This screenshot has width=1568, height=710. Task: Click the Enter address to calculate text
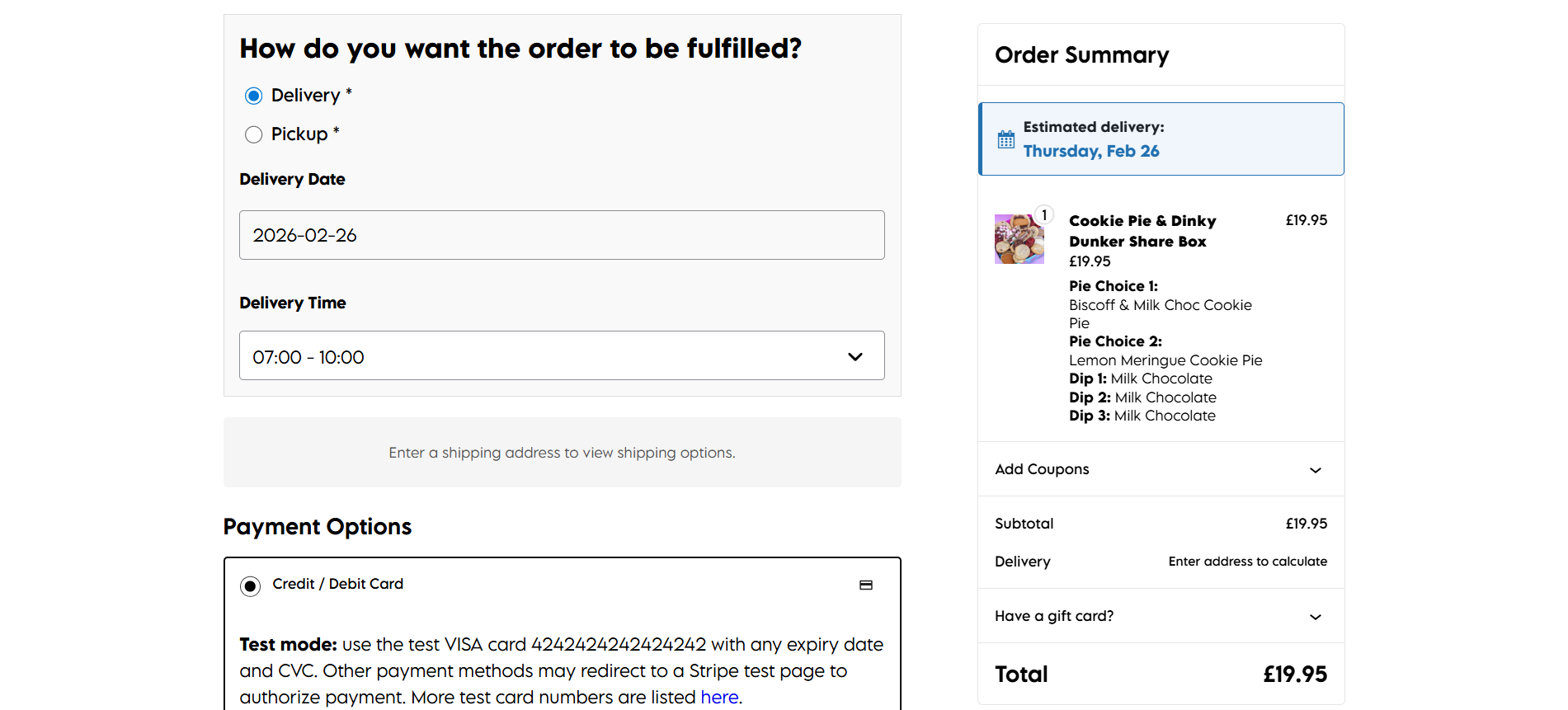point(1247,562)
